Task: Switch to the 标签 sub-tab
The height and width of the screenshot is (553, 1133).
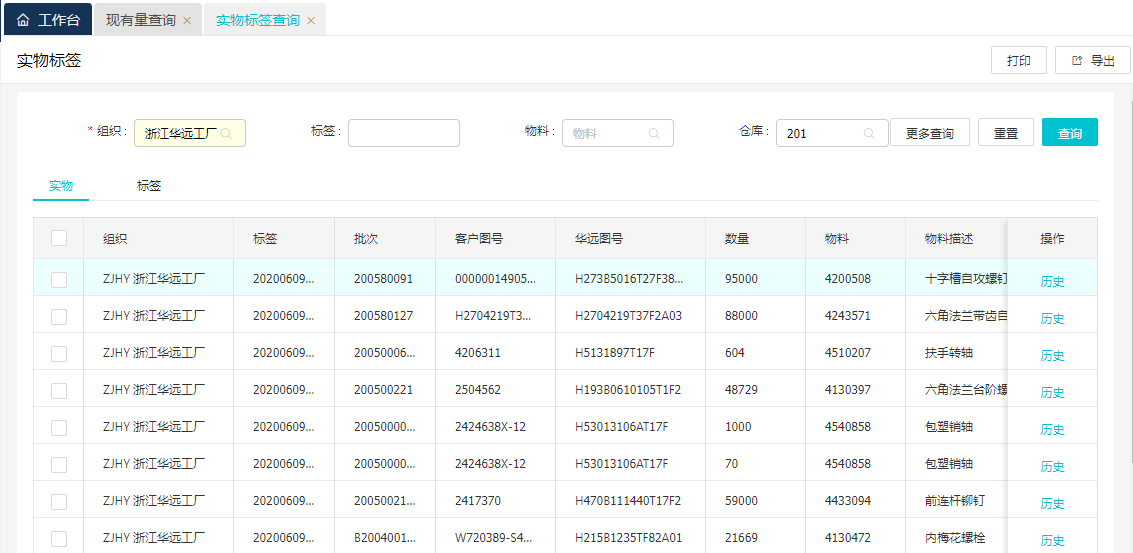Action: tap(149, 186)
